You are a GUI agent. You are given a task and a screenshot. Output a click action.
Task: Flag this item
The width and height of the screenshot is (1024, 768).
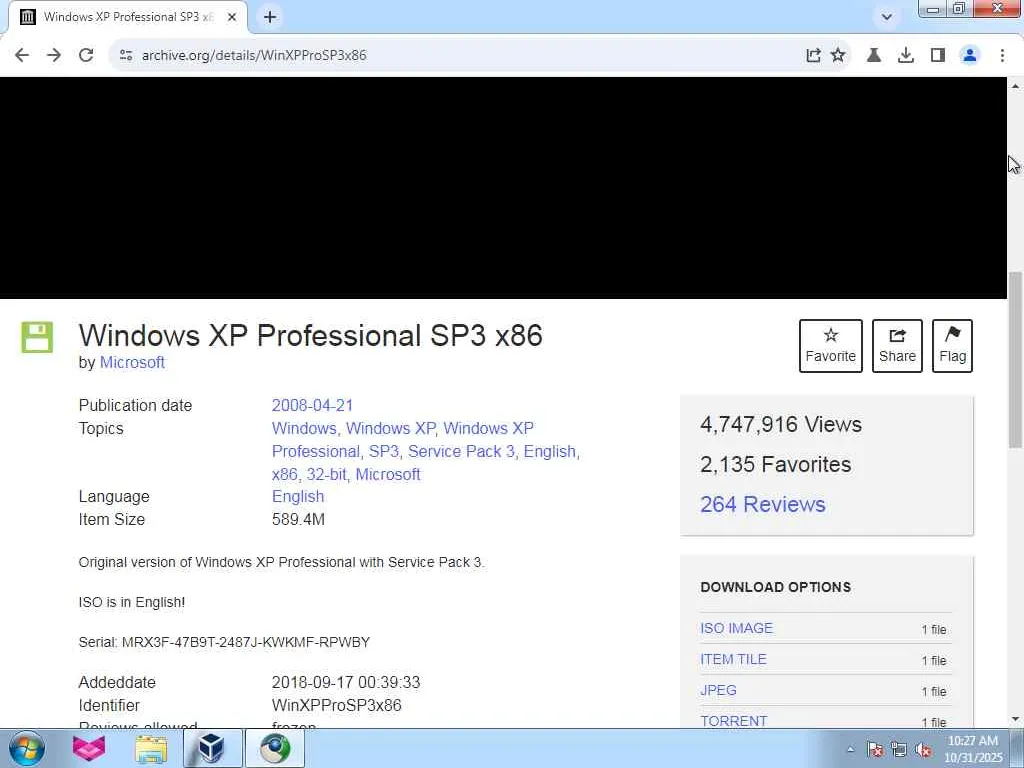[952, 346]
